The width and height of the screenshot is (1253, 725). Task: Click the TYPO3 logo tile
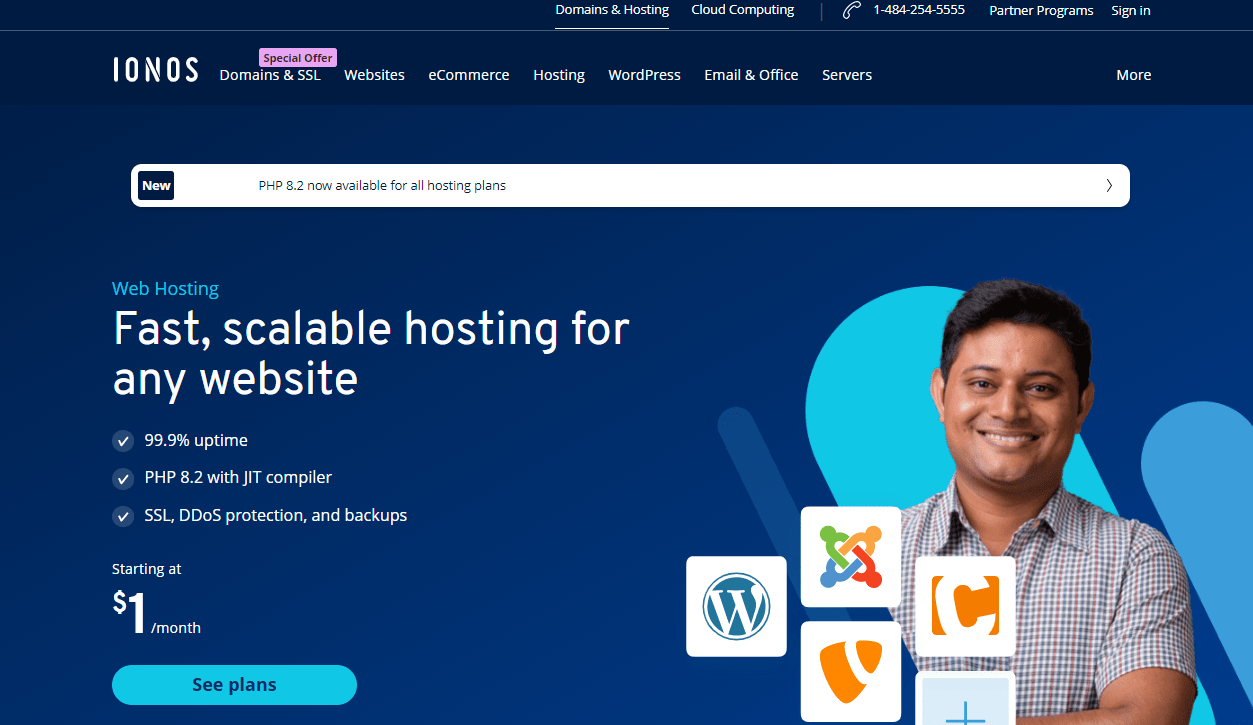click(850, 671)
